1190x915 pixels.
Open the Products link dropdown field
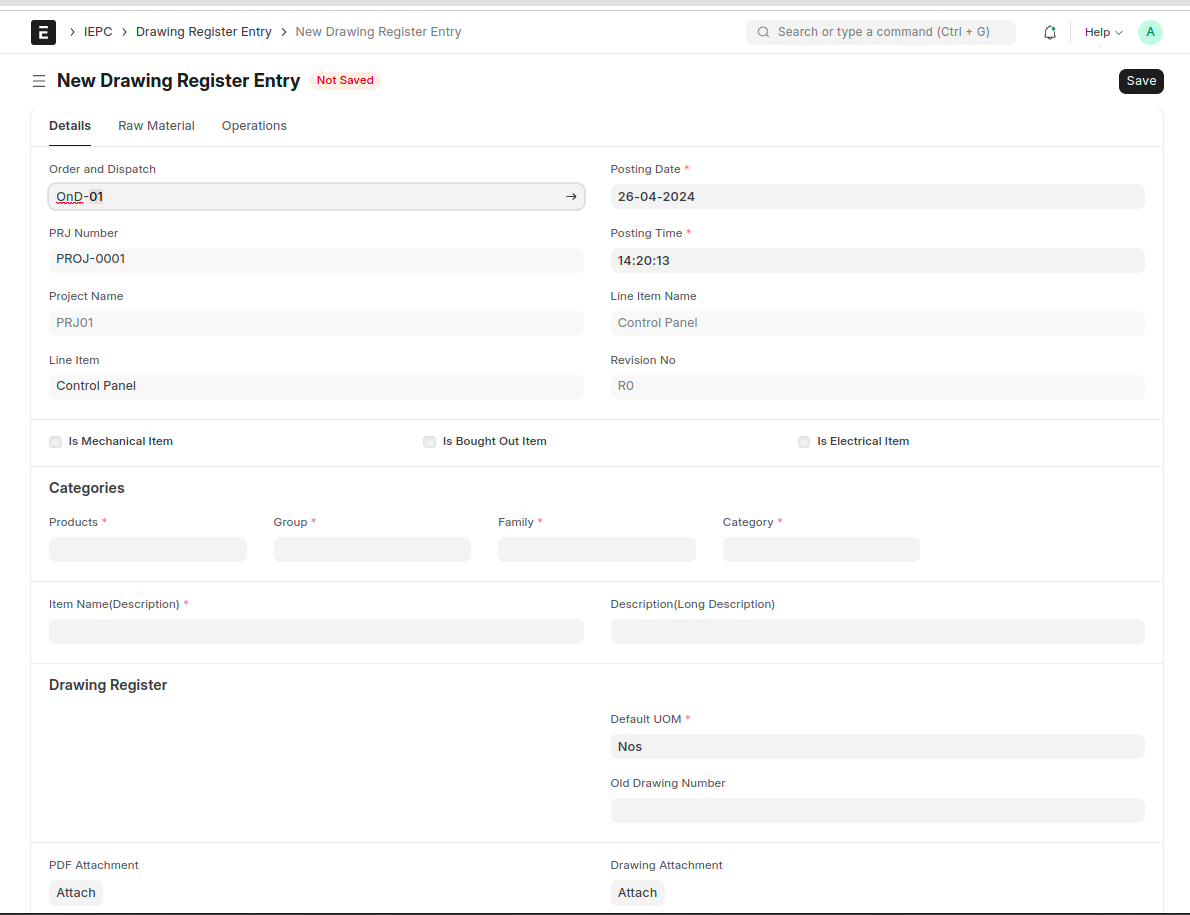(147, 550)
